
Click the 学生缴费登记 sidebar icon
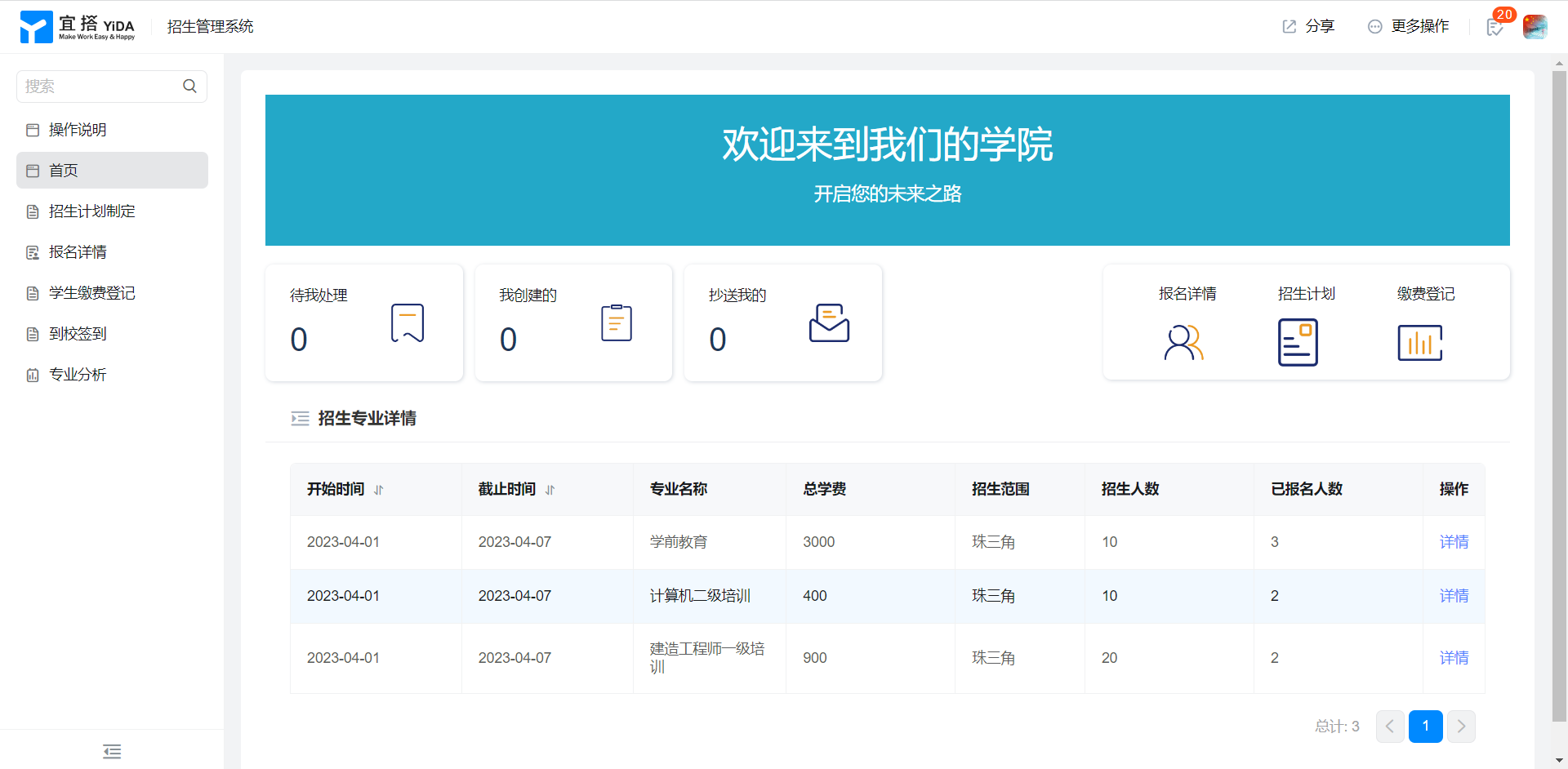pos(33,293)
